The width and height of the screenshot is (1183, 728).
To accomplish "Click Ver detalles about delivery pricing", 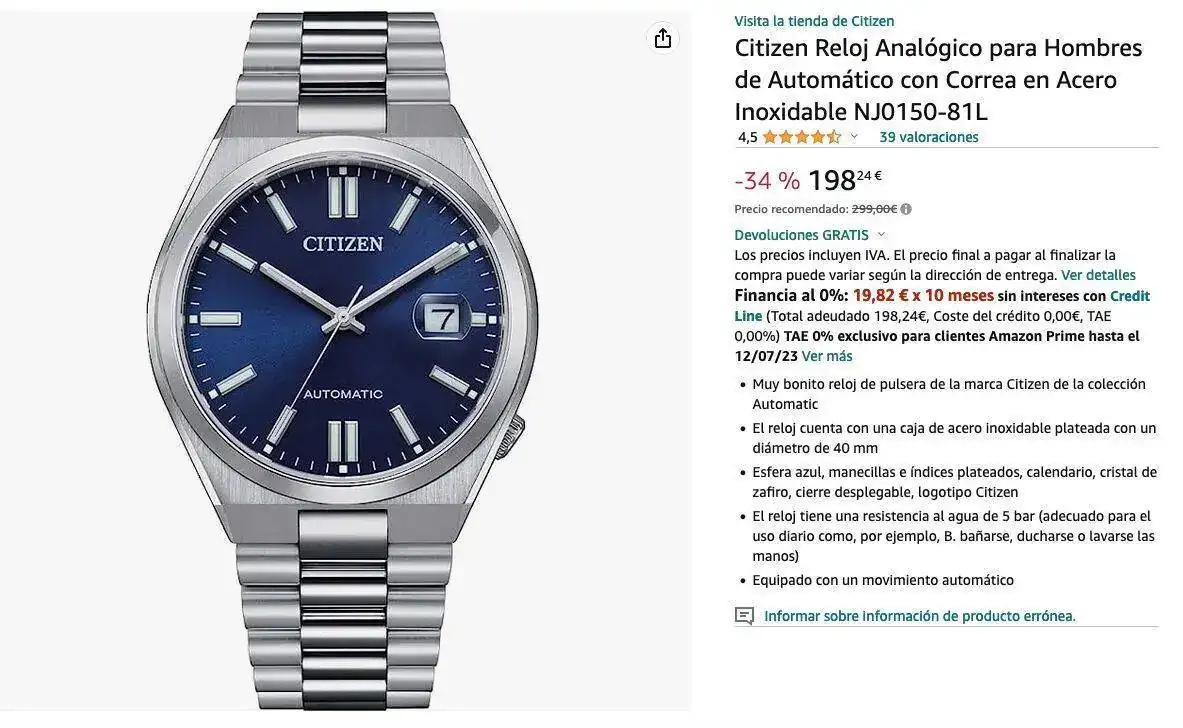I will [1098, 275].
